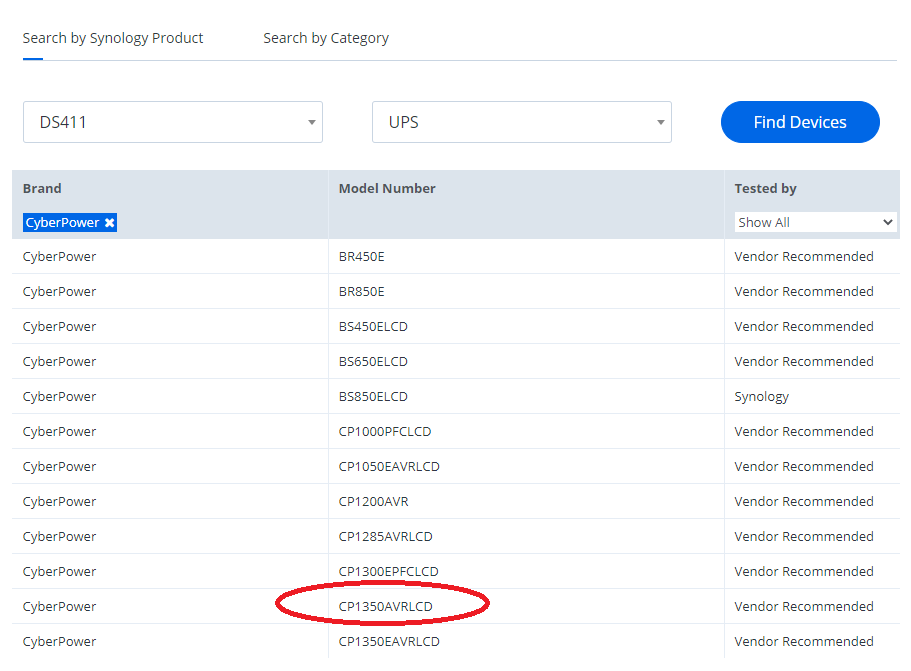Switch to Search by Category tab
The image size is (911, 671).
click(326, 38)
